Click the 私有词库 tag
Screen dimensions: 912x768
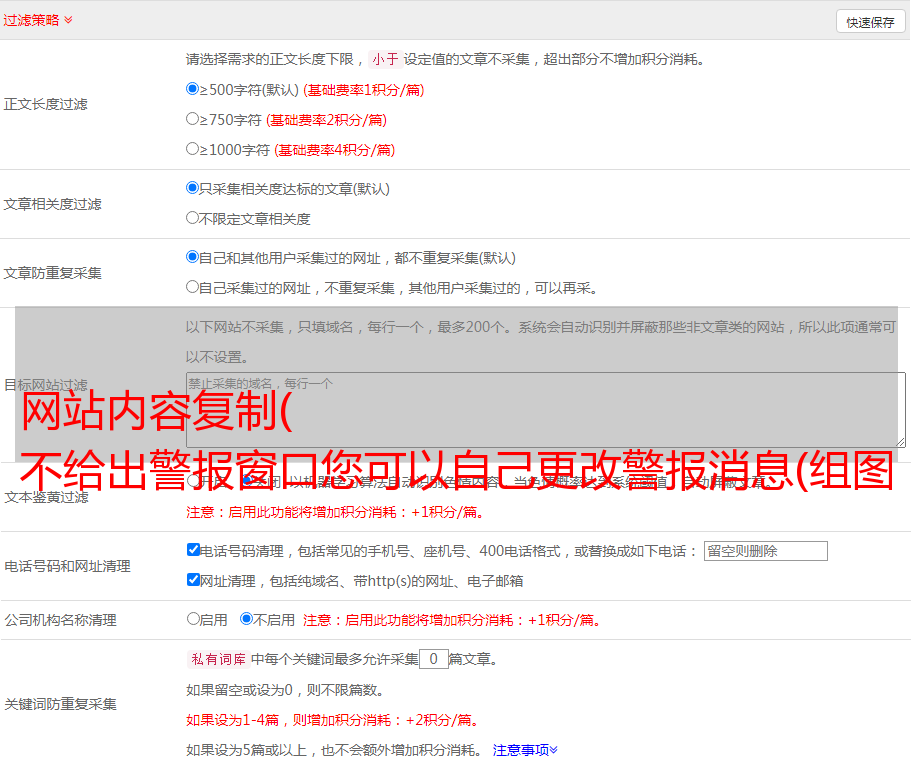tap(219, 659)
